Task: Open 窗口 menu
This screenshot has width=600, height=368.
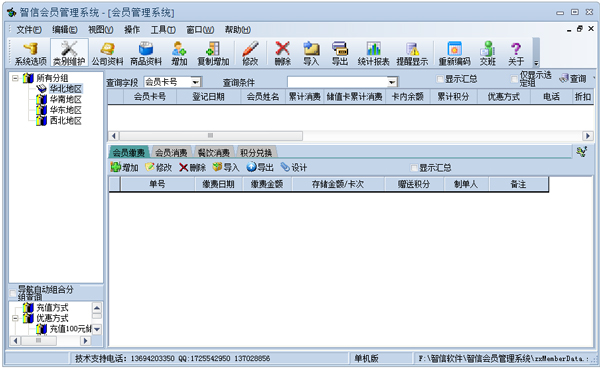Action: 200,29
